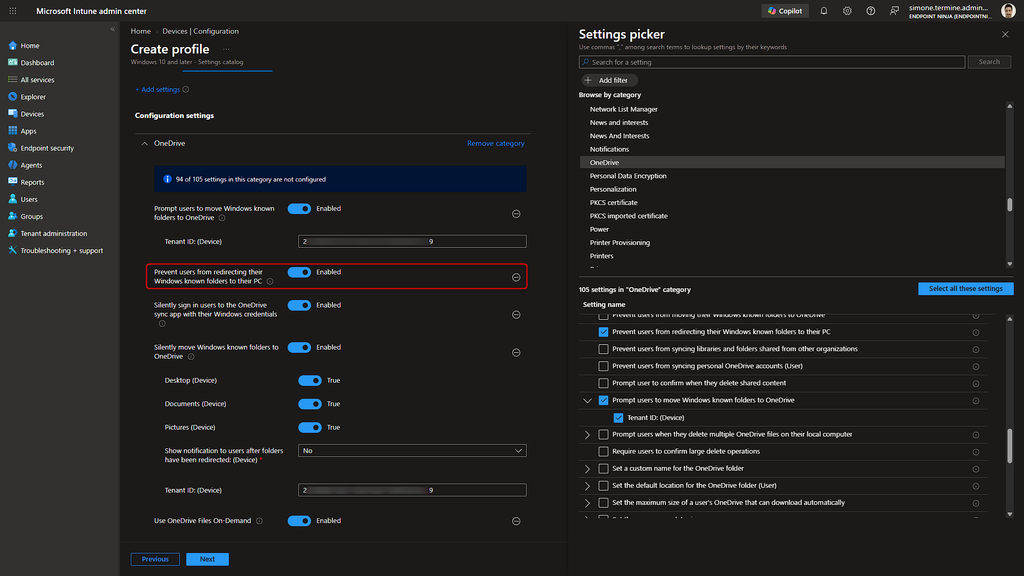Click the Devices | Configuration breadcrumb

(200, 31)
